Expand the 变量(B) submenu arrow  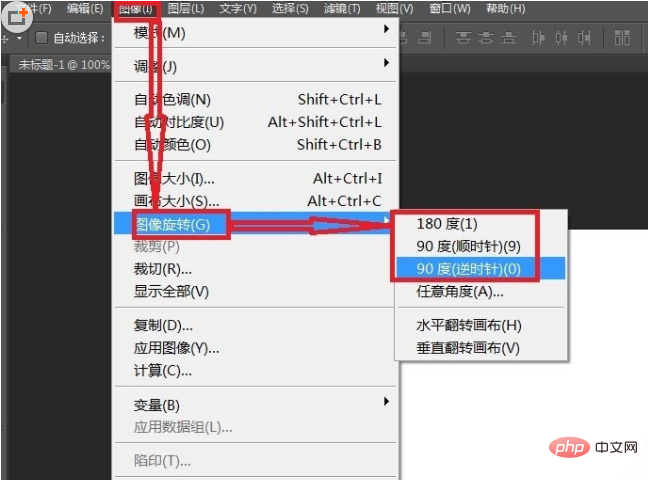(x=386, y=401)
